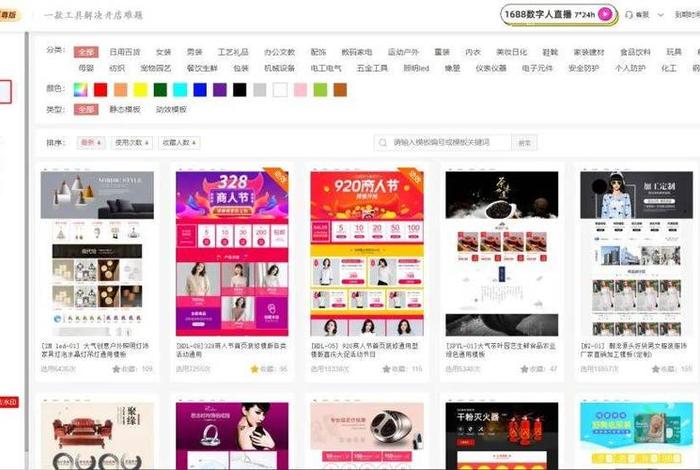The image size is (700, 470).
Task: Filter by 电子元件 category
Action: tap(538, 68)
